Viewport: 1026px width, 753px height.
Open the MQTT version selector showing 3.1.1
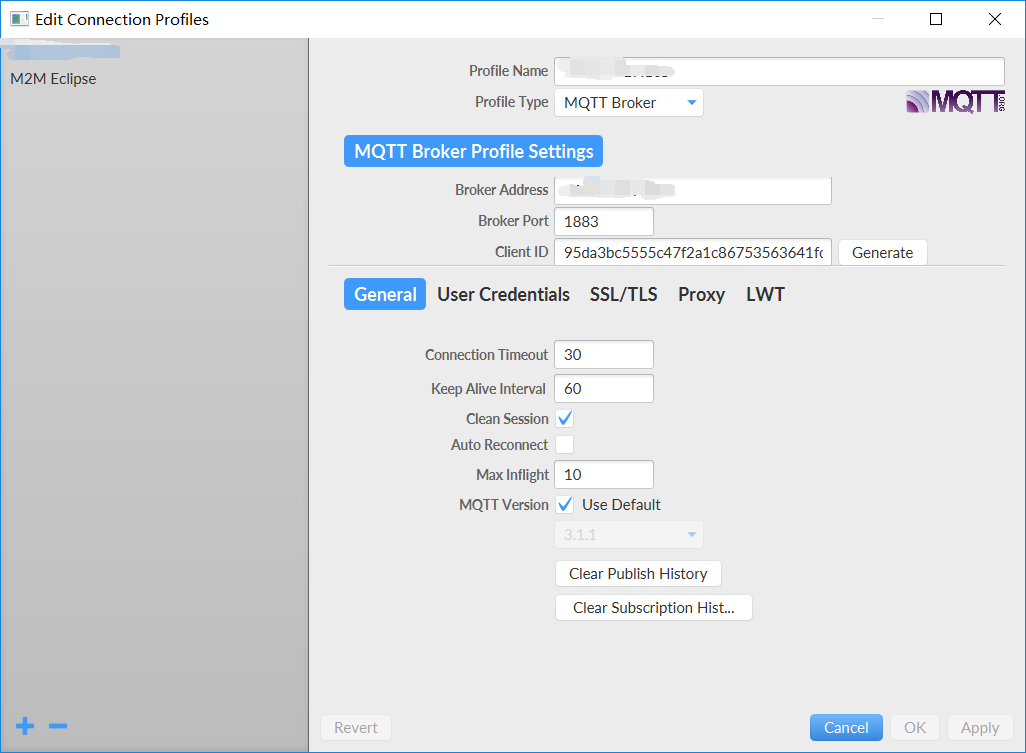(x=628, y=534)
